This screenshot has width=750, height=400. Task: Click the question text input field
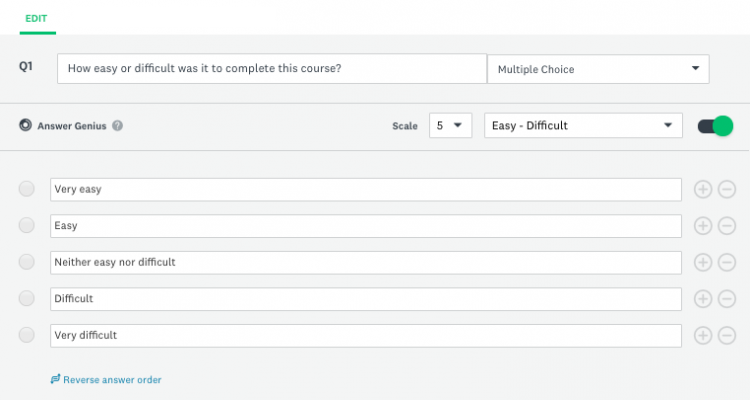tap(272, 69)
